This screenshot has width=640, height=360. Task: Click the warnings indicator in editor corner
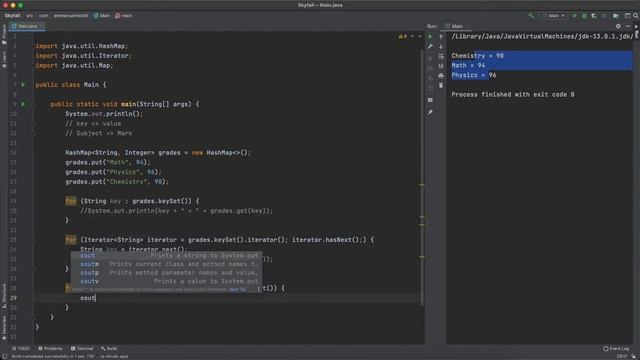click(402, 36)
